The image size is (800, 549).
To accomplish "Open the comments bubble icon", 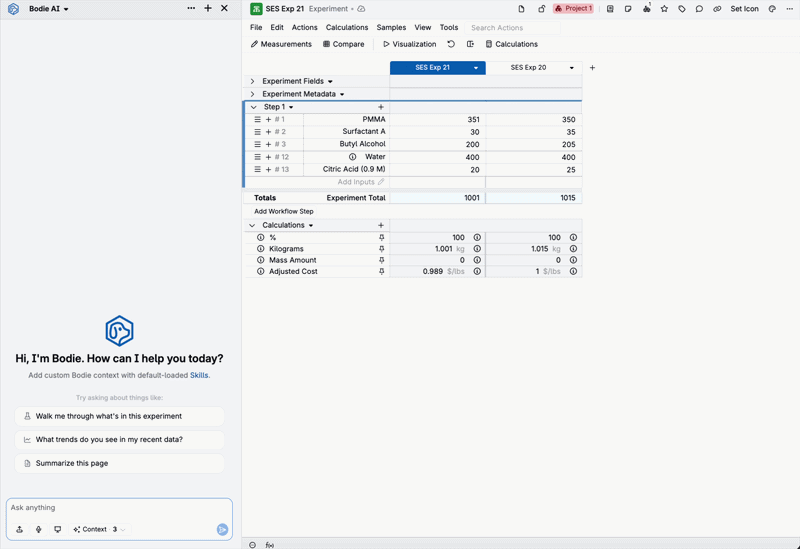I will pos(699,9).
